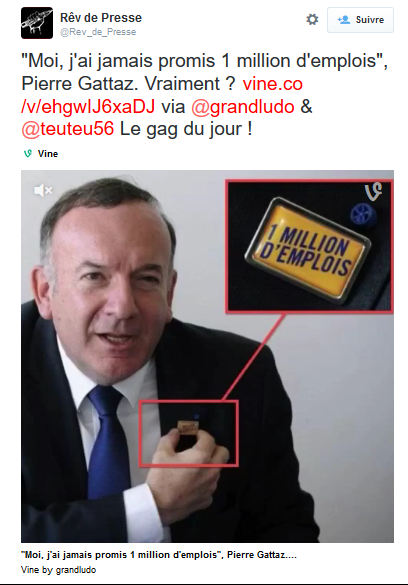Image resolution: width=408 pixels, height=585 pixels.
Task: Click the small red-framed lapel pin area
Action: pyautogui.click(x=189, y=434)
